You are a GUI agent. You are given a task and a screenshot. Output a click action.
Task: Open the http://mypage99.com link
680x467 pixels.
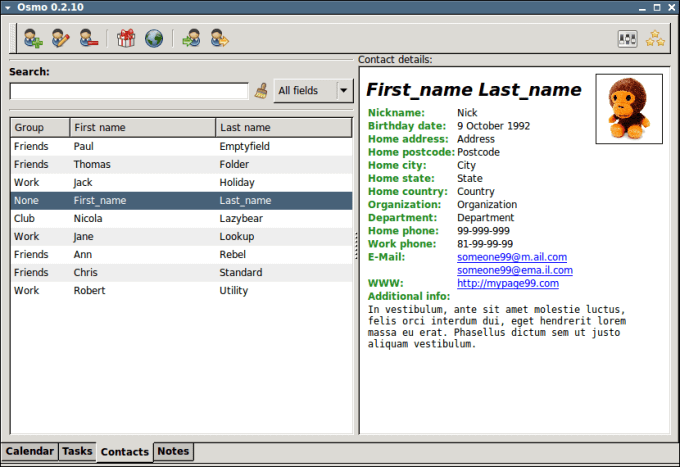[x=508, y=284]
